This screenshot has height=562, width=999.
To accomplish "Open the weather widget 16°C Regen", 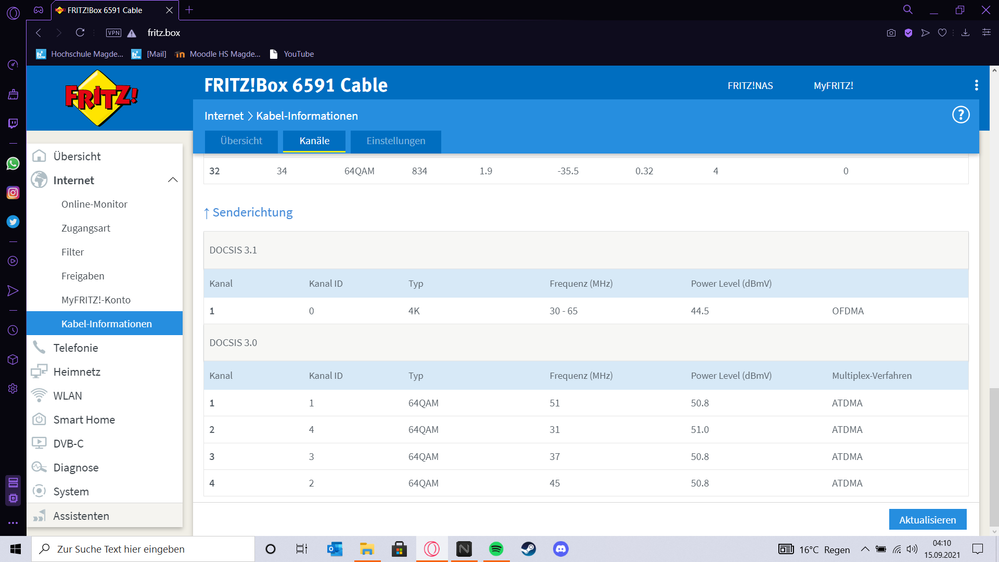I will point(815,549).
